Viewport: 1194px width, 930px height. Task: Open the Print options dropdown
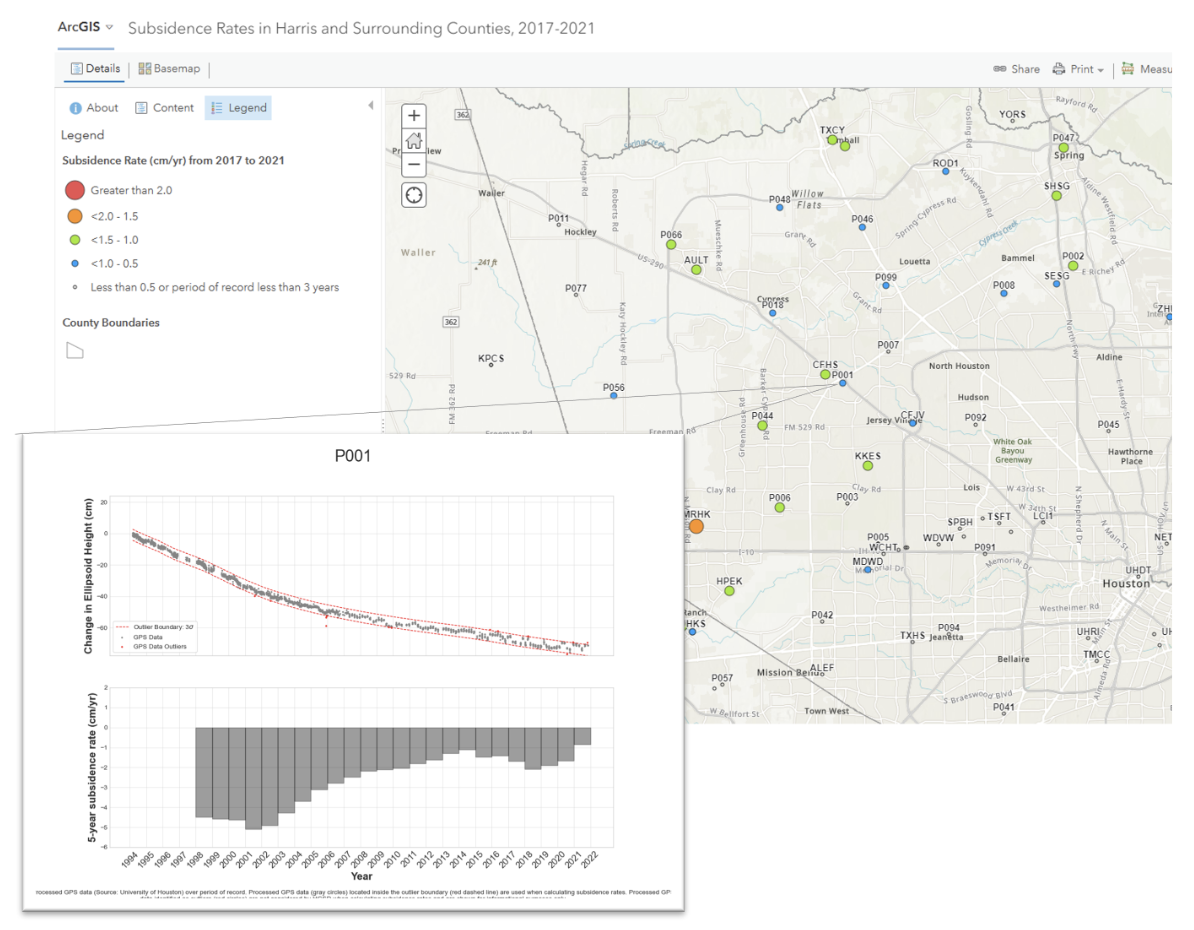point(1078,69)
